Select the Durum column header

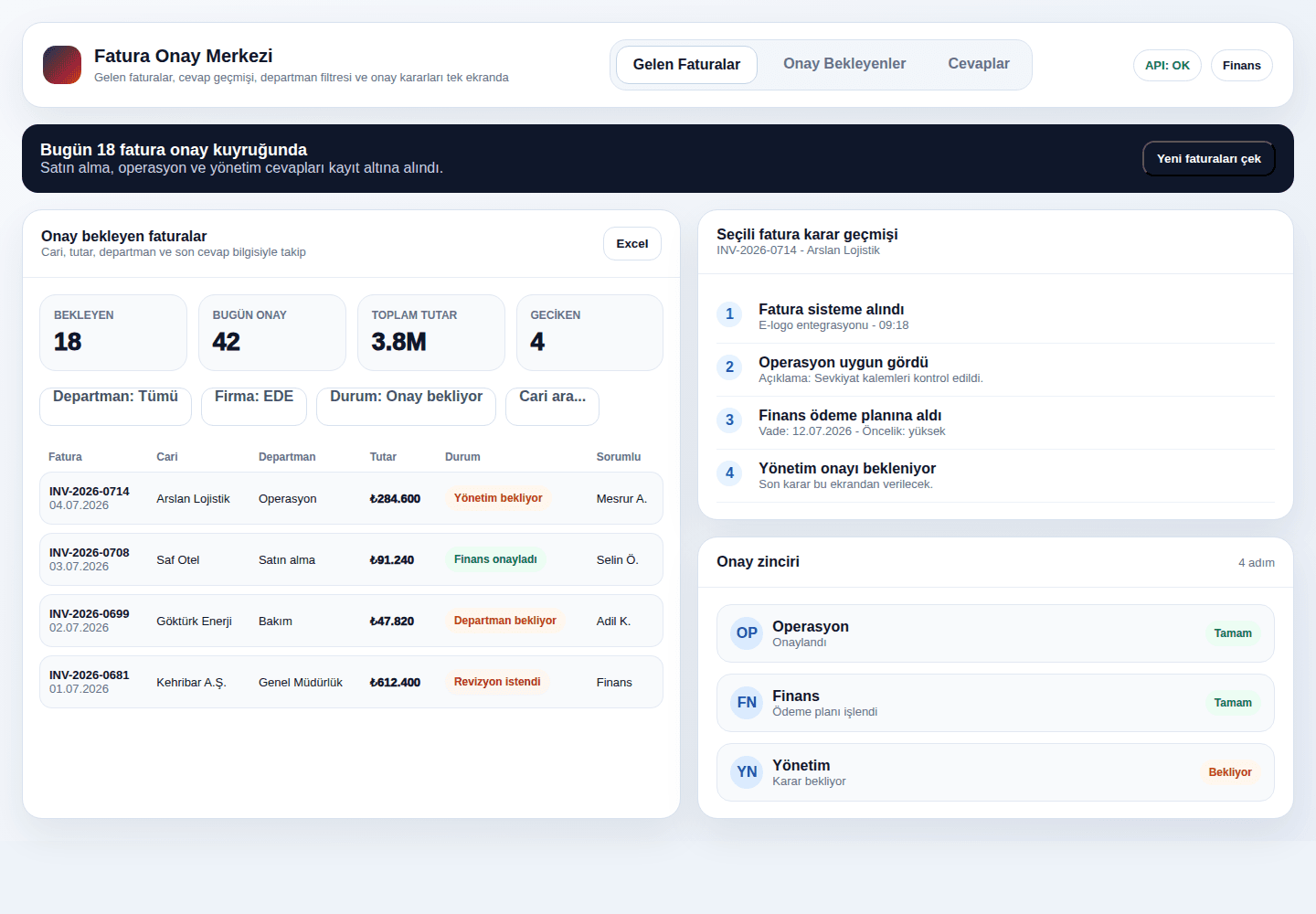462,457
